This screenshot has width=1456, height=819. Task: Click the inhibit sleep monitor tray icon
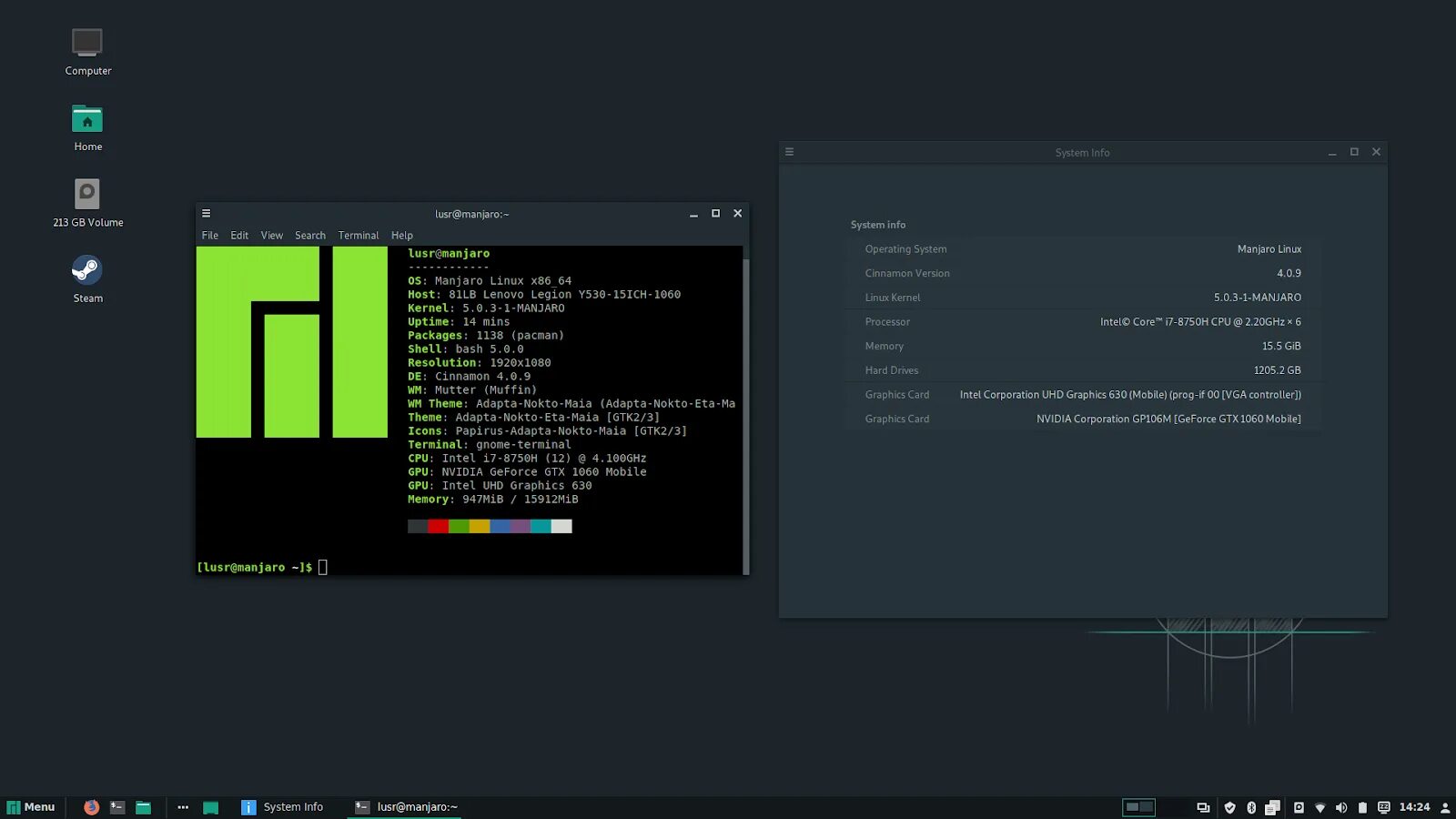tap(1384, 807)
